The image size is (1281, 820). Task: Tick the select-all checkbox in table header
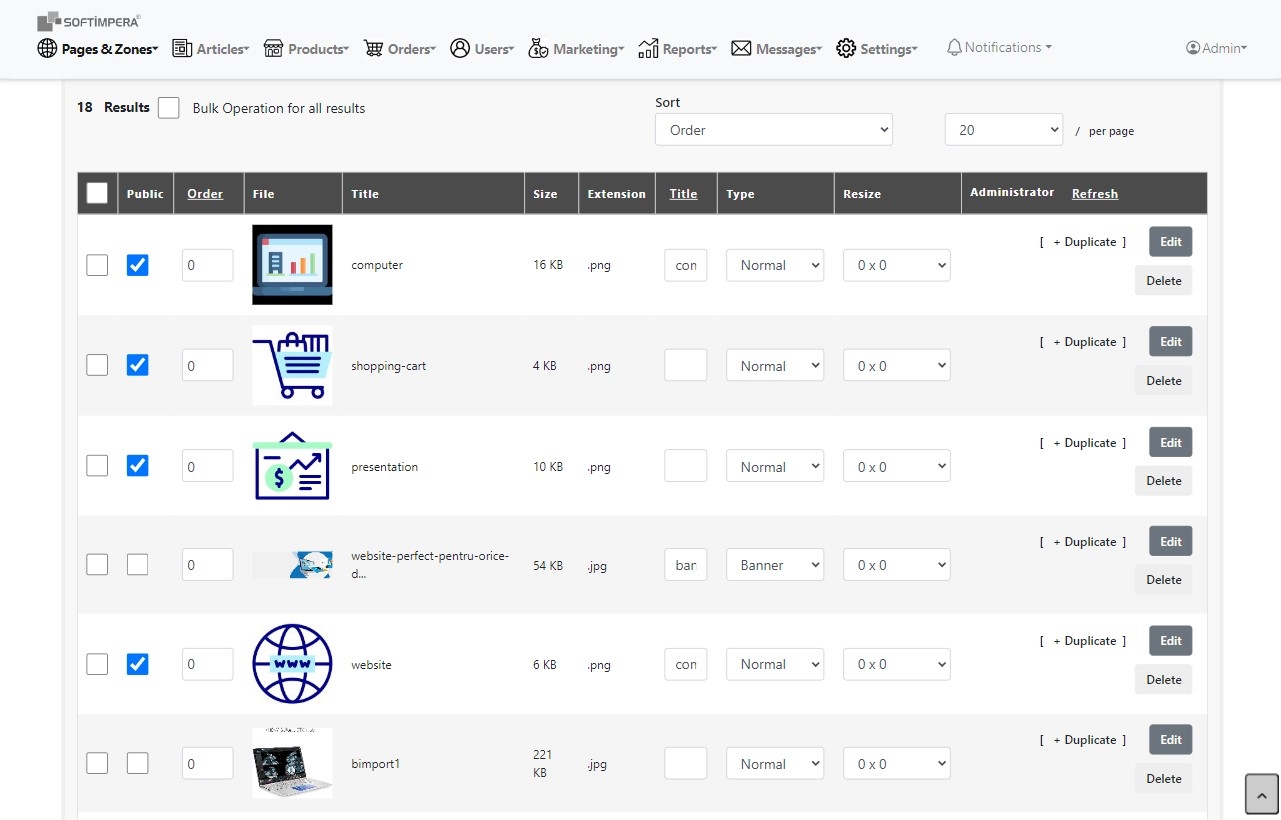click(x=97, y=193)
